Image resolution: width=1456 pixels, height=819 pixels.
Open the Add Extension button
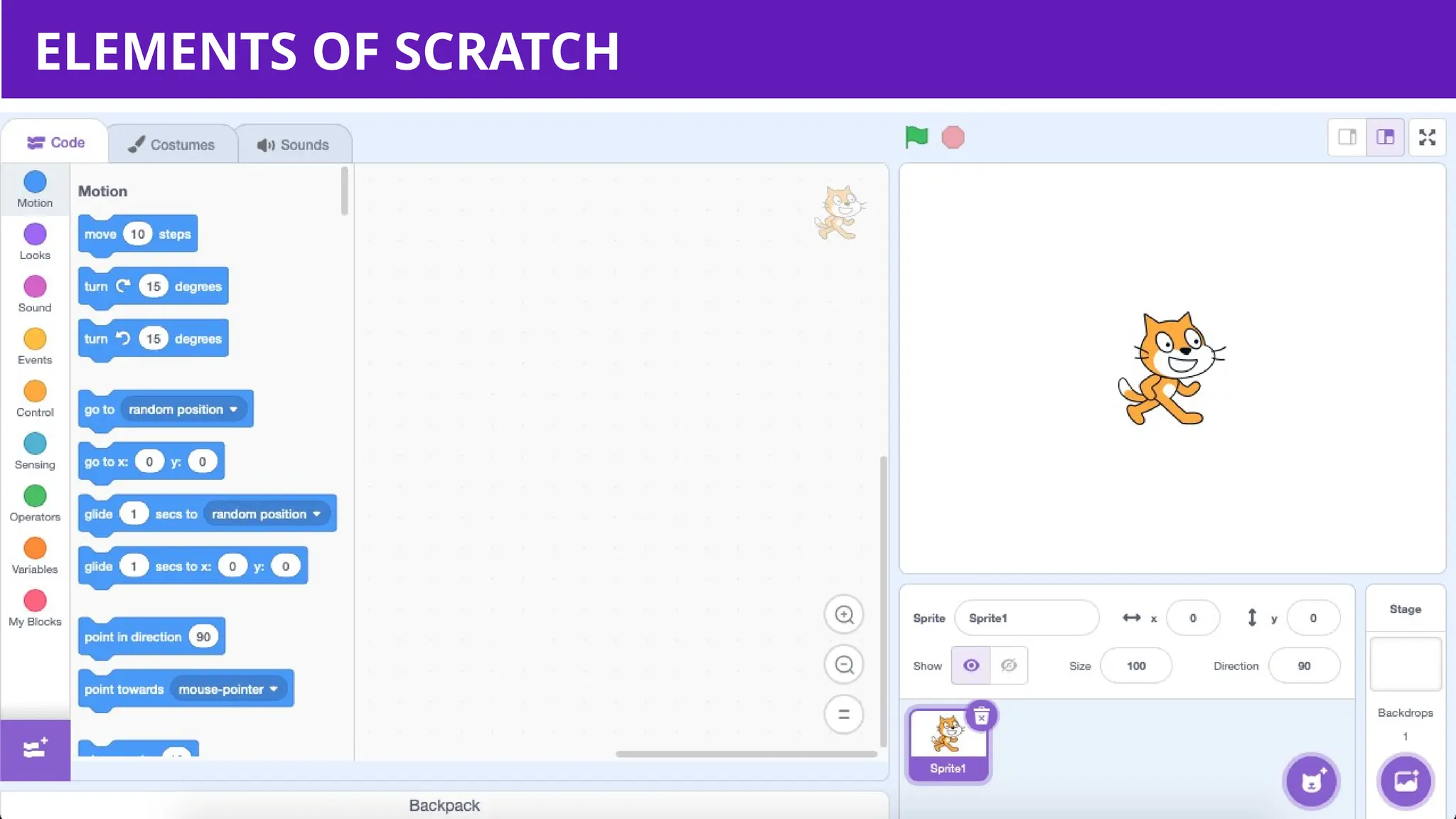coord(35,749)
